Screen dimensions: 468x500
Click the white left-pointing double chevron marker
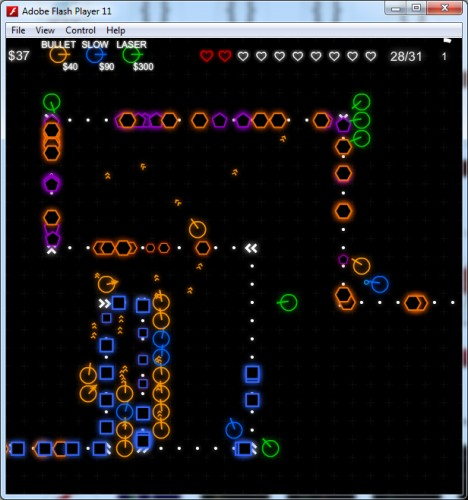[251, 248]
